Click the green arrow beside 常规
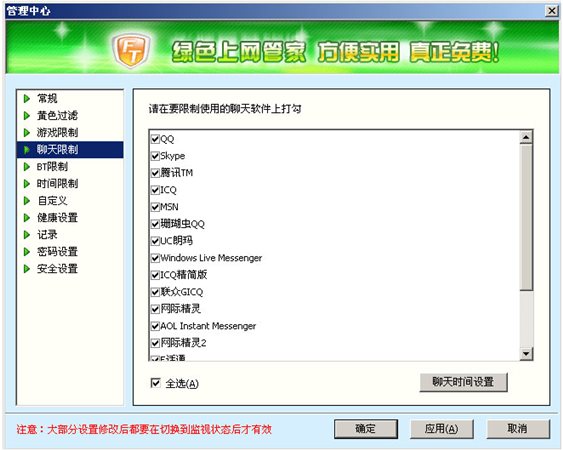Viewport: 563px width, 450px height. coord(27,98)
